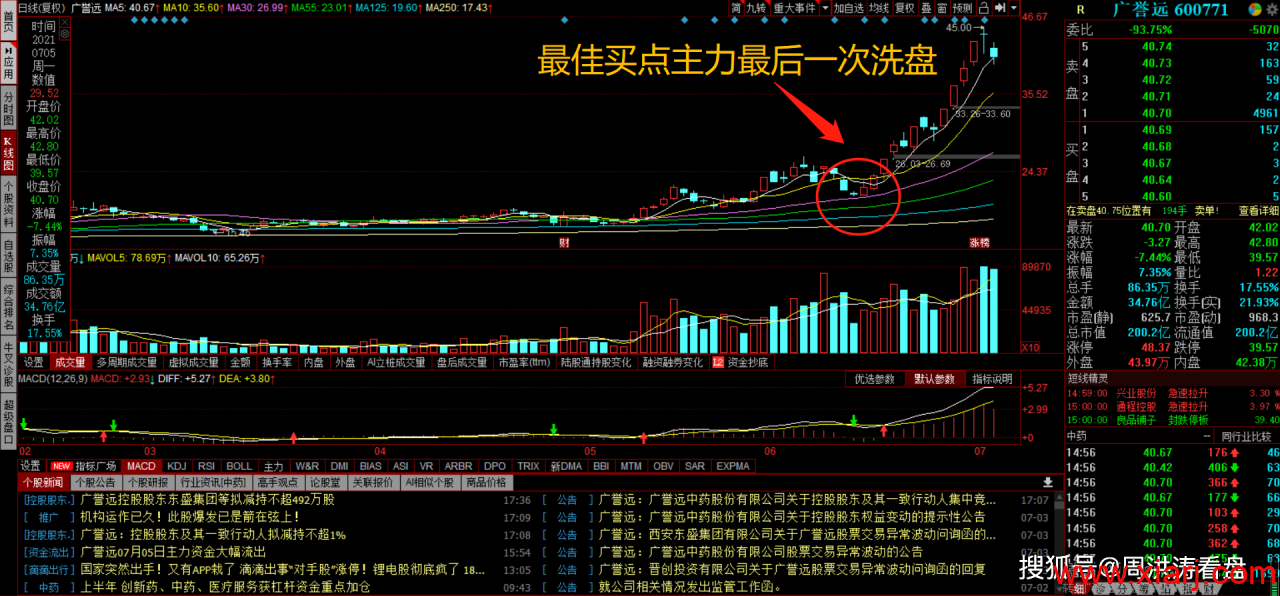Click sell level 5 price 40.74
Viewport: 1280px width, 596px height.
(x=1156, y=46)
